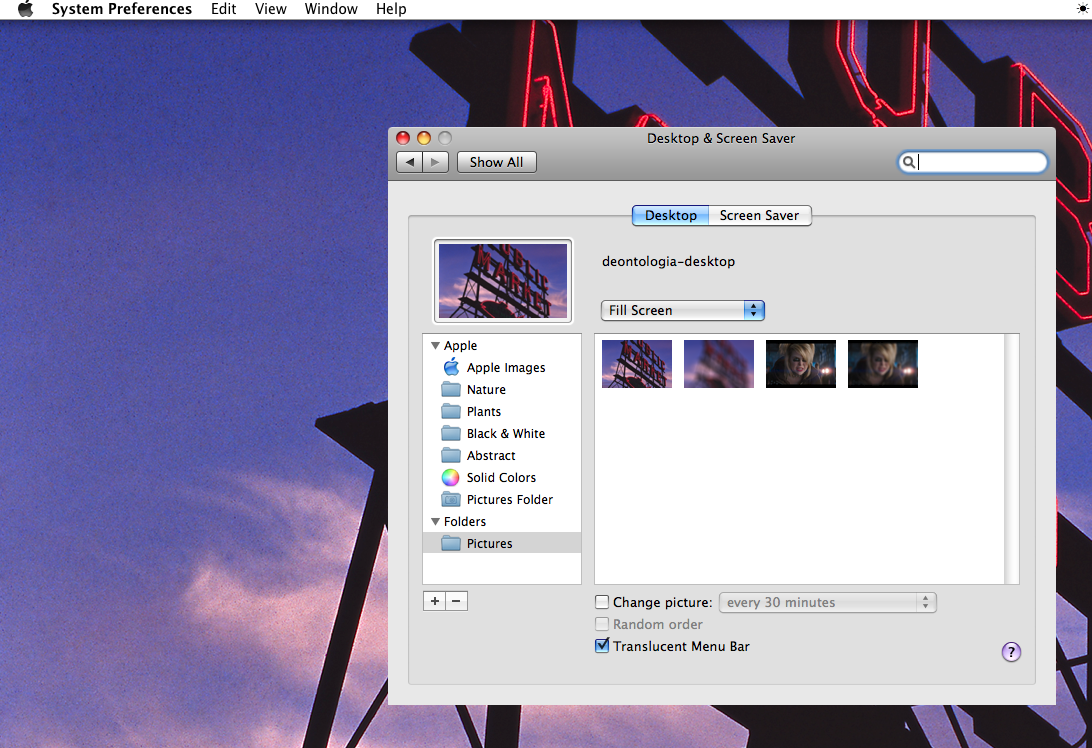Open the System Preferences menu

[121, 9]
